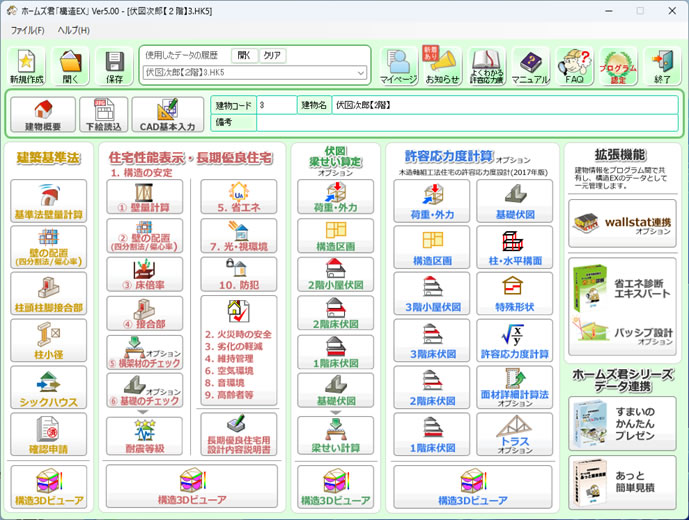Open あっと簡単見積 link
The image size is (689, 520).
click(x=622, y=483)
